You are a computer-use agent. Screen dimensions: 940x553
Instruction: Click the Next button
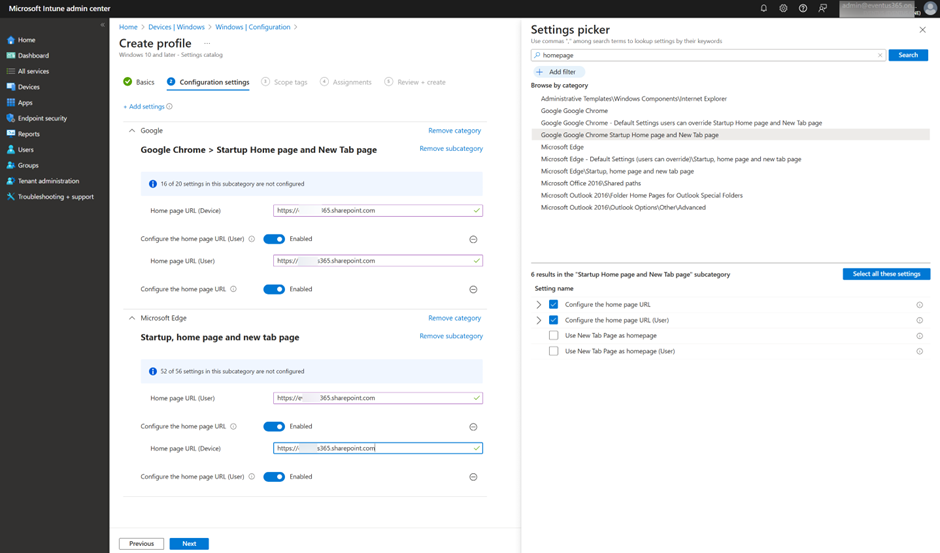point(189,543)
